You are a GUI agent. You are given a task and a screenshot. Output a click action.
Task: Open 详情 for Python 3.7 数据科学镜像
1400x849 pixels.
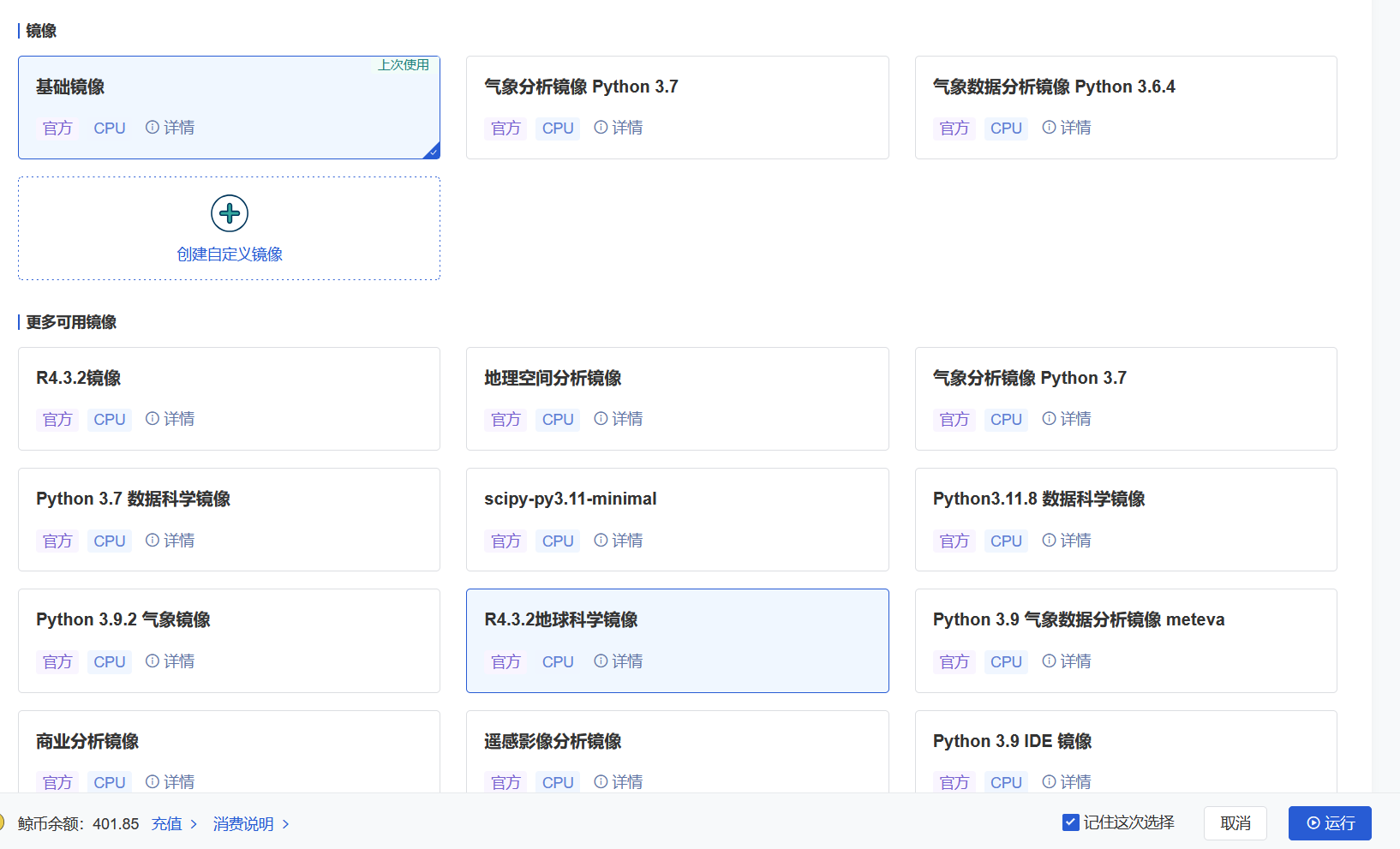(171, 541)
